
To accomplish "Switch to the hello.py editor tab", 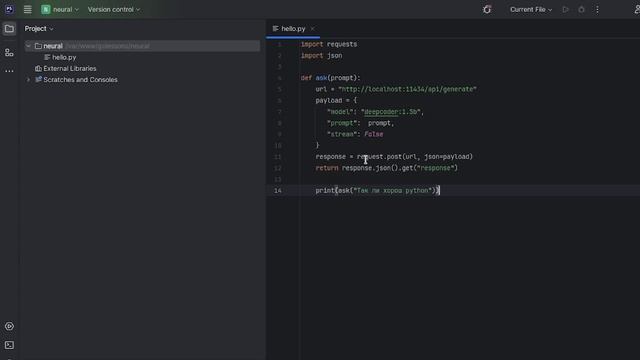I will pyautogui.click(x=293, y=29).
